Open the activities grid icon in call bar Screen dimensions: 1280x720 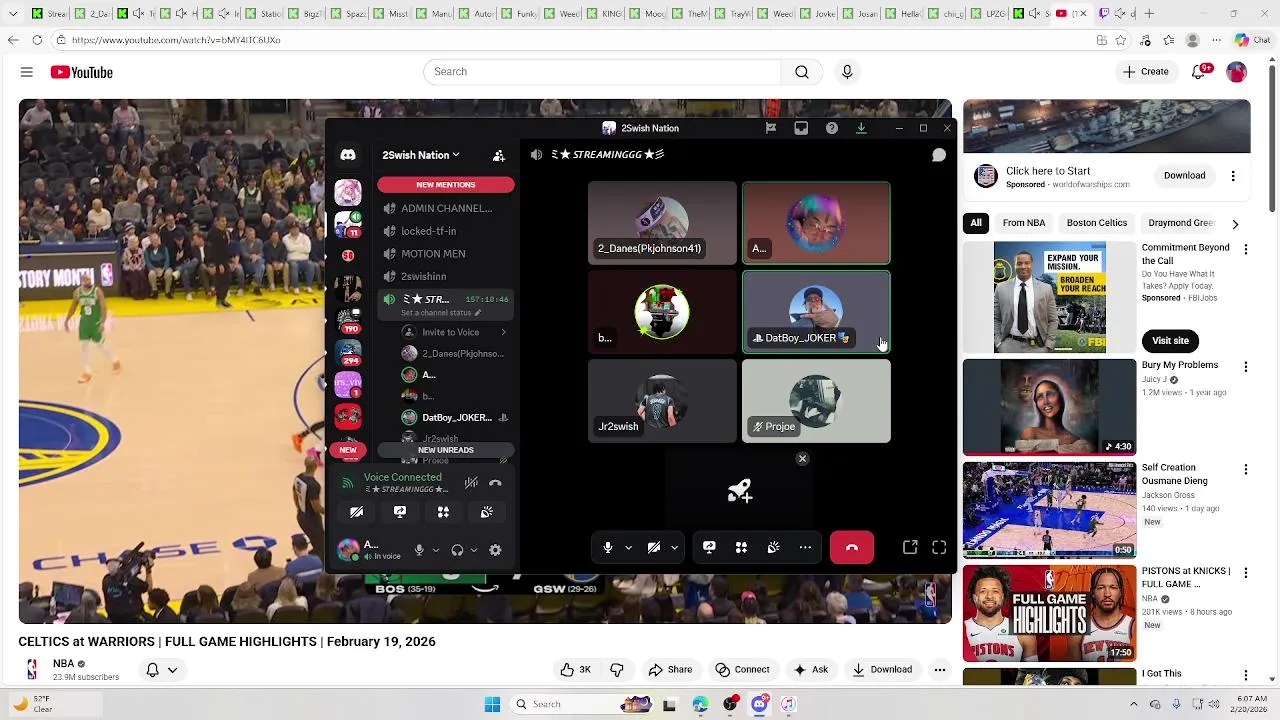click(x=741, y=547)
